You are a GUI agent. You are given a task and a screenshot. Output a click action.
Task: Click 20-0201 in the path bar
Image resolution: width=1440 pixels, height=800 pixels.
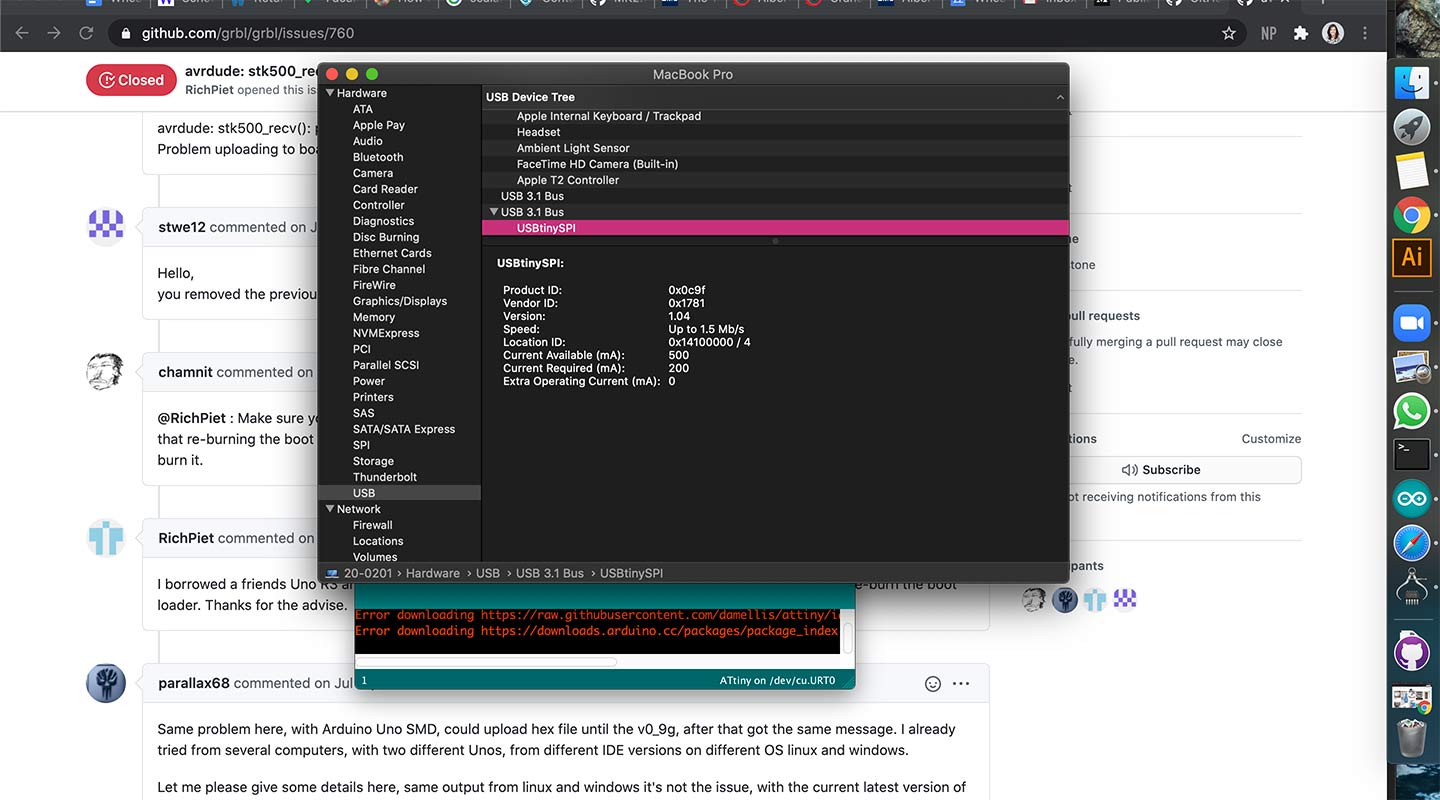tap(368, 573)
